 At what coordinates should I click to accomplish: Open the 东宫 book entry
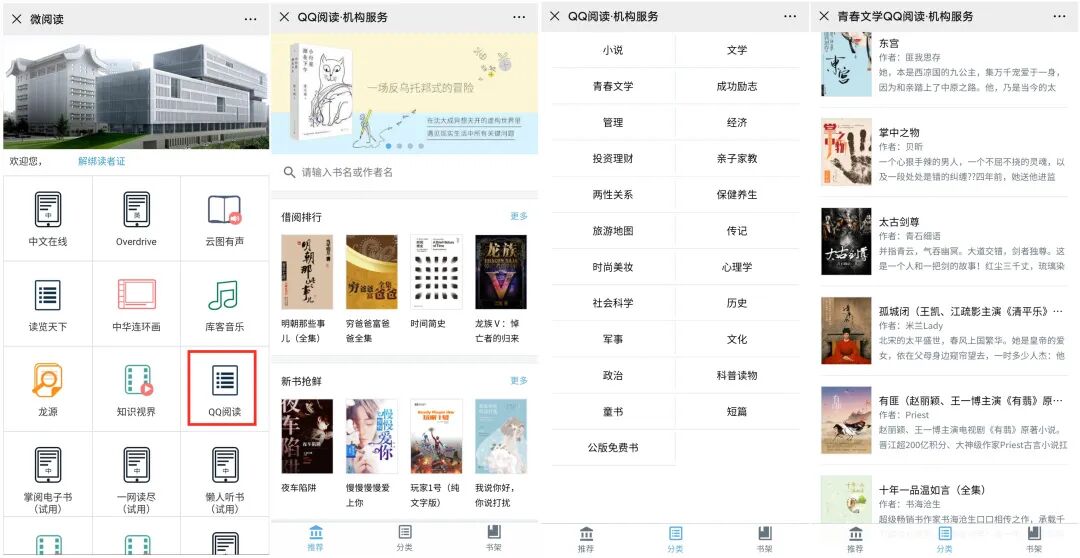(944, 65)
